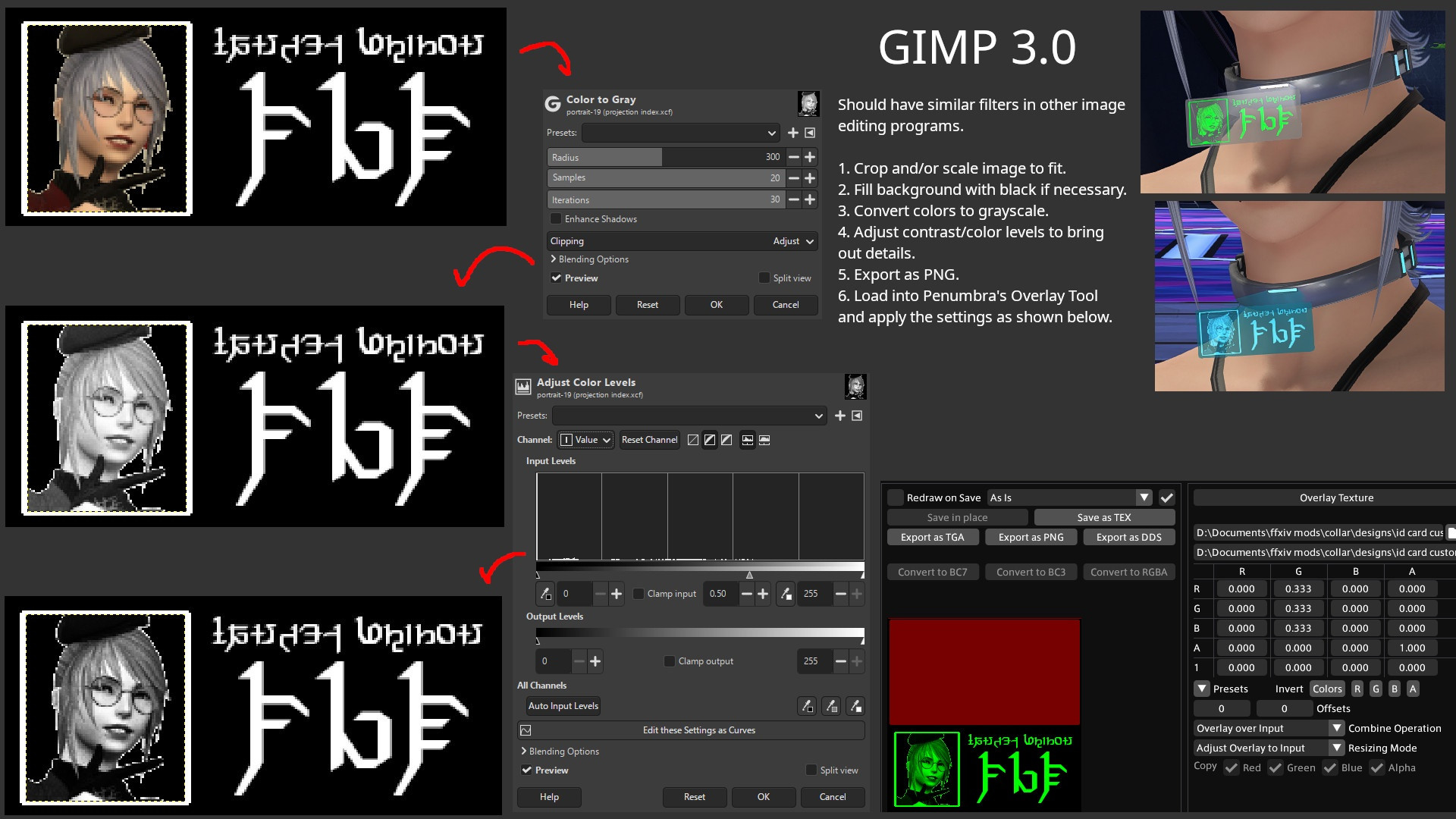Select perceptual adjustment icon in Levels
This screenshot has height=819, width=1456.
(726, 440)
